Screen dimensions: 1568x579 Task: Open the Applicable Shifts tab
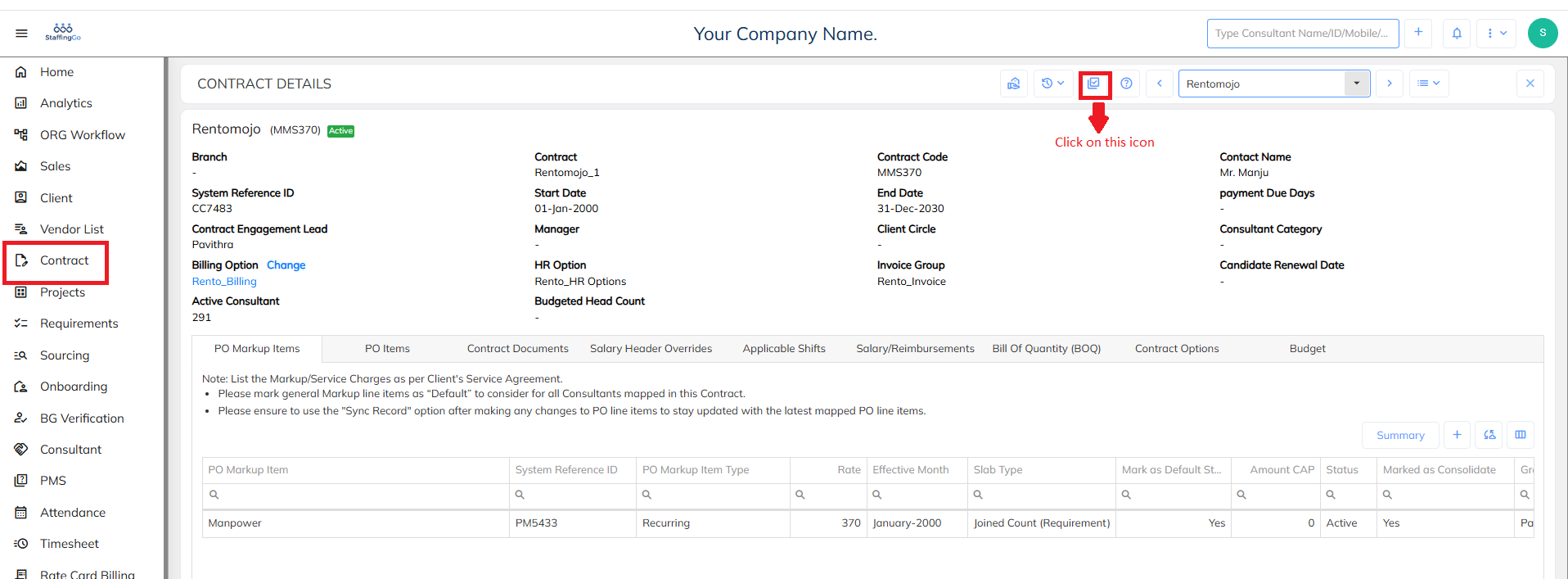[x=784, y=349]
